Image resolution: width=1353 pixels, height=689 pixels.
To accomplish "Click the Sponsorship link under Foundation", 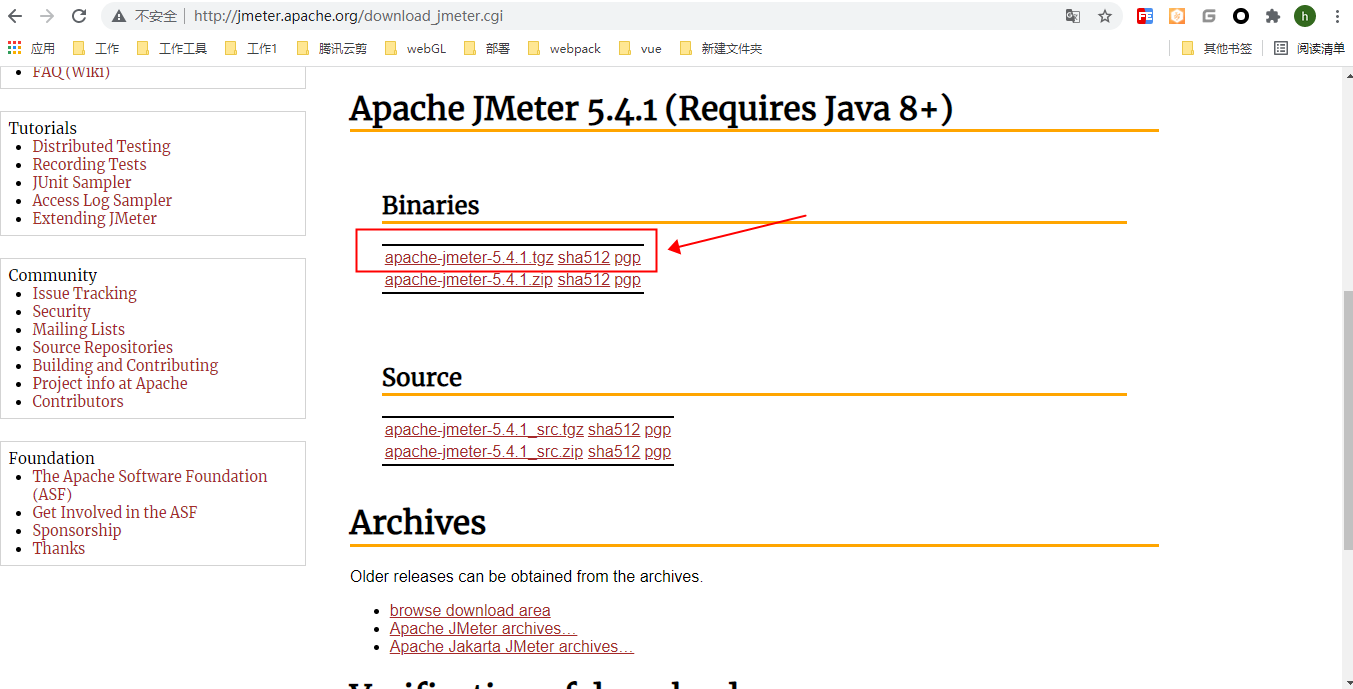I will tap(76, 530).
